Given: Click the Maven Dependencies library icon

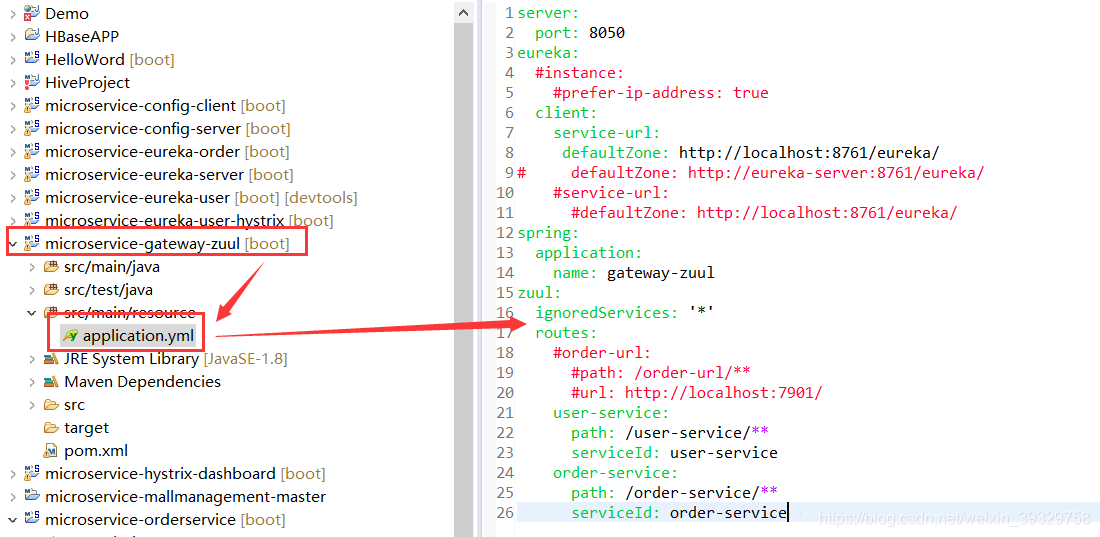Looking at the screenshot, I should coord(51,382).
